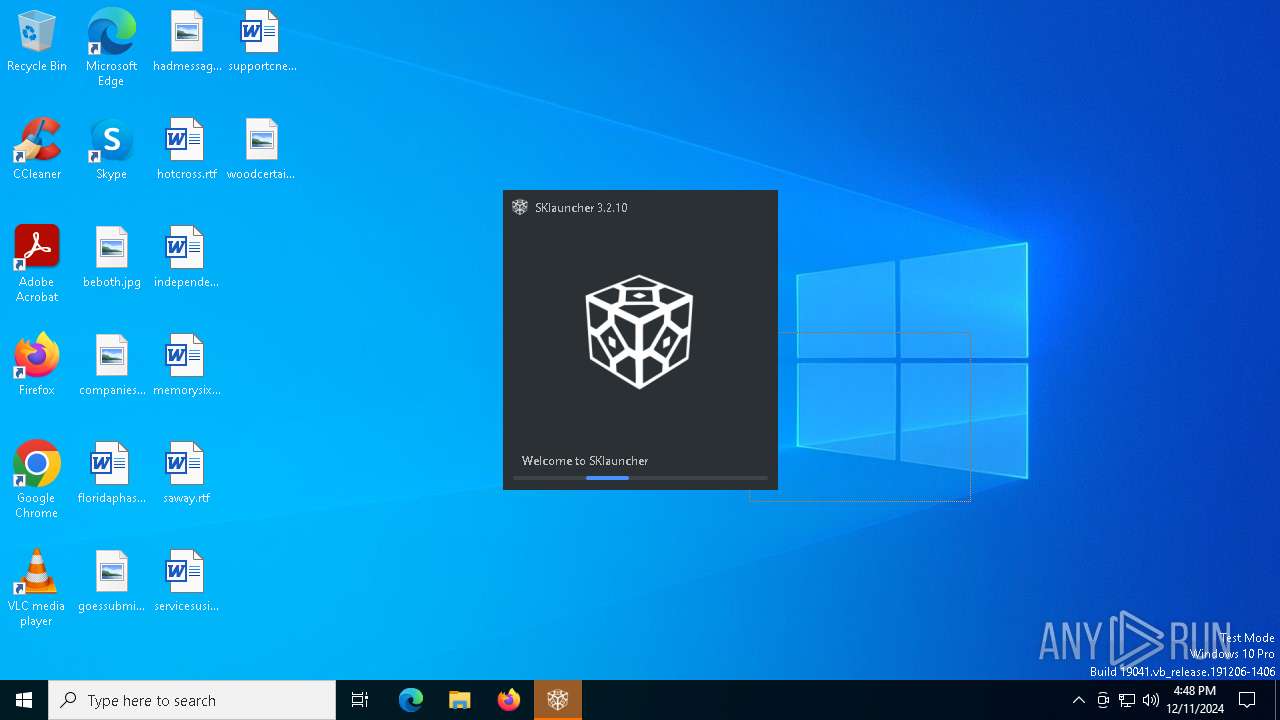Select the floridaphas... Word document

pyautogui.click(x=111, y=473)
